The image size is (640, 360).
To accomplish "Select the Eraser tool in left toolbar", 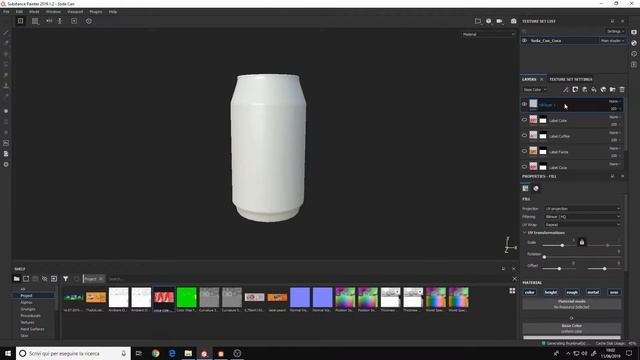I will [6, 43].
